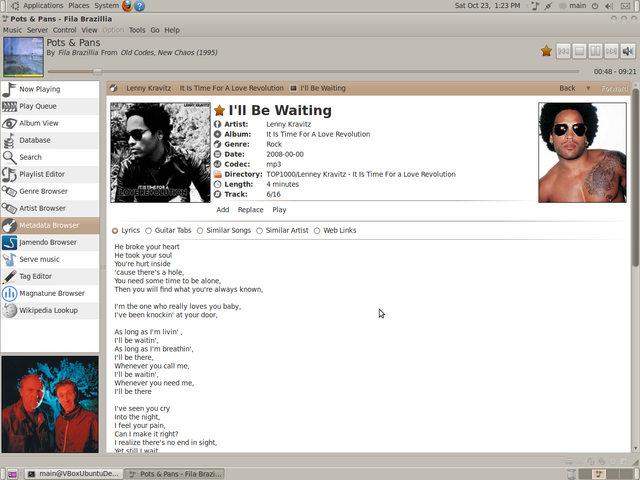This screenshot has width=640, height=480.
Task: Open the Search sidebar entry
Action: pos(50,157)
